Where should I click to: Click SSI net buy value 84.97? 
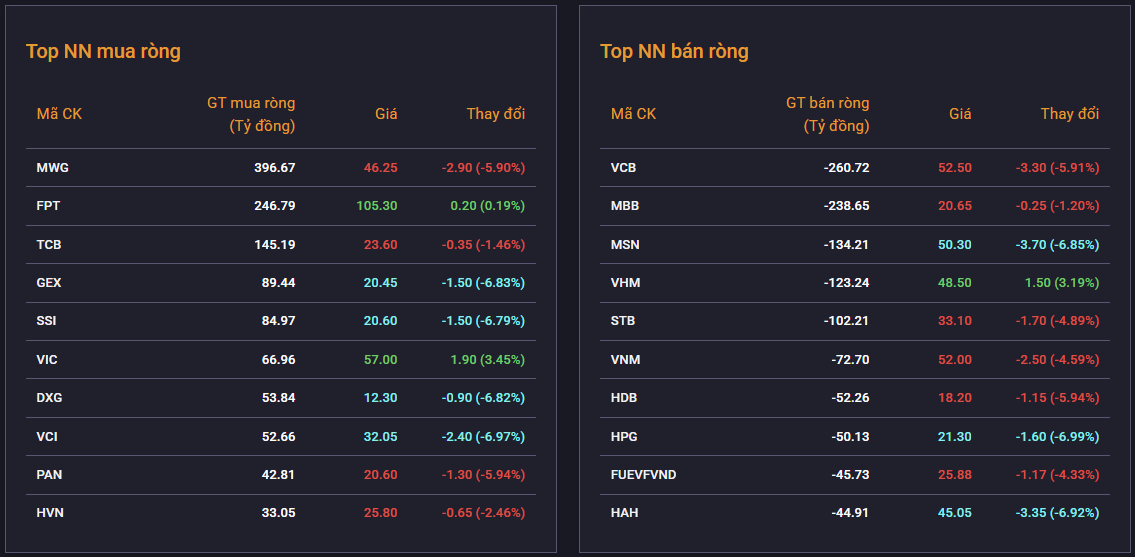[x=278, y=321]
